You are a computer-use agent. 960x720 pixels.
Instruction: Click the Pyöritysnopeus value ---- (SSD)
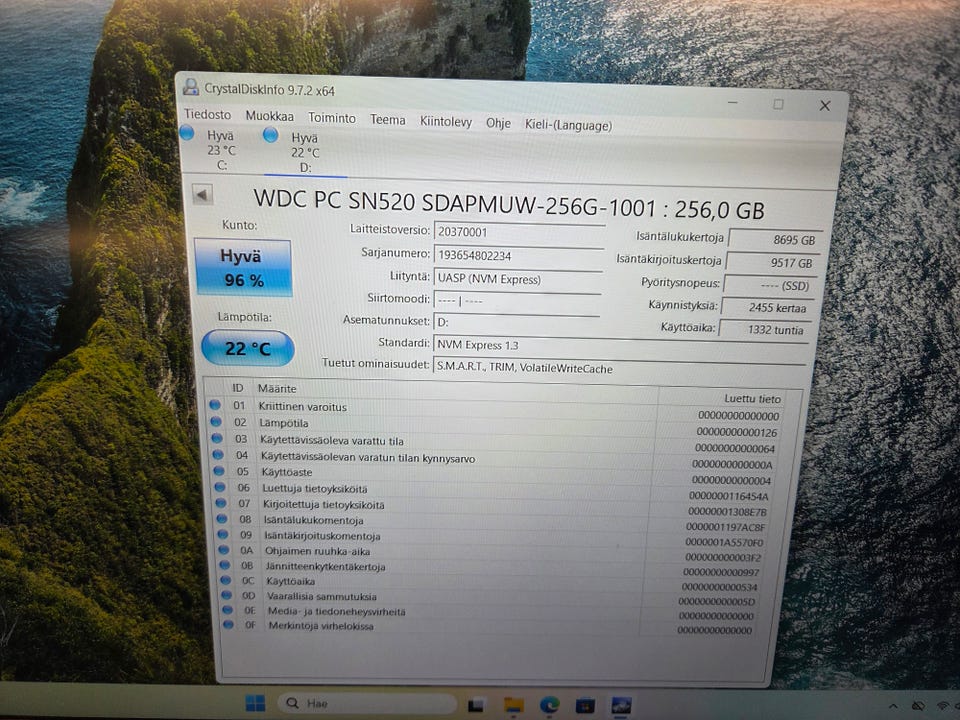768,285
